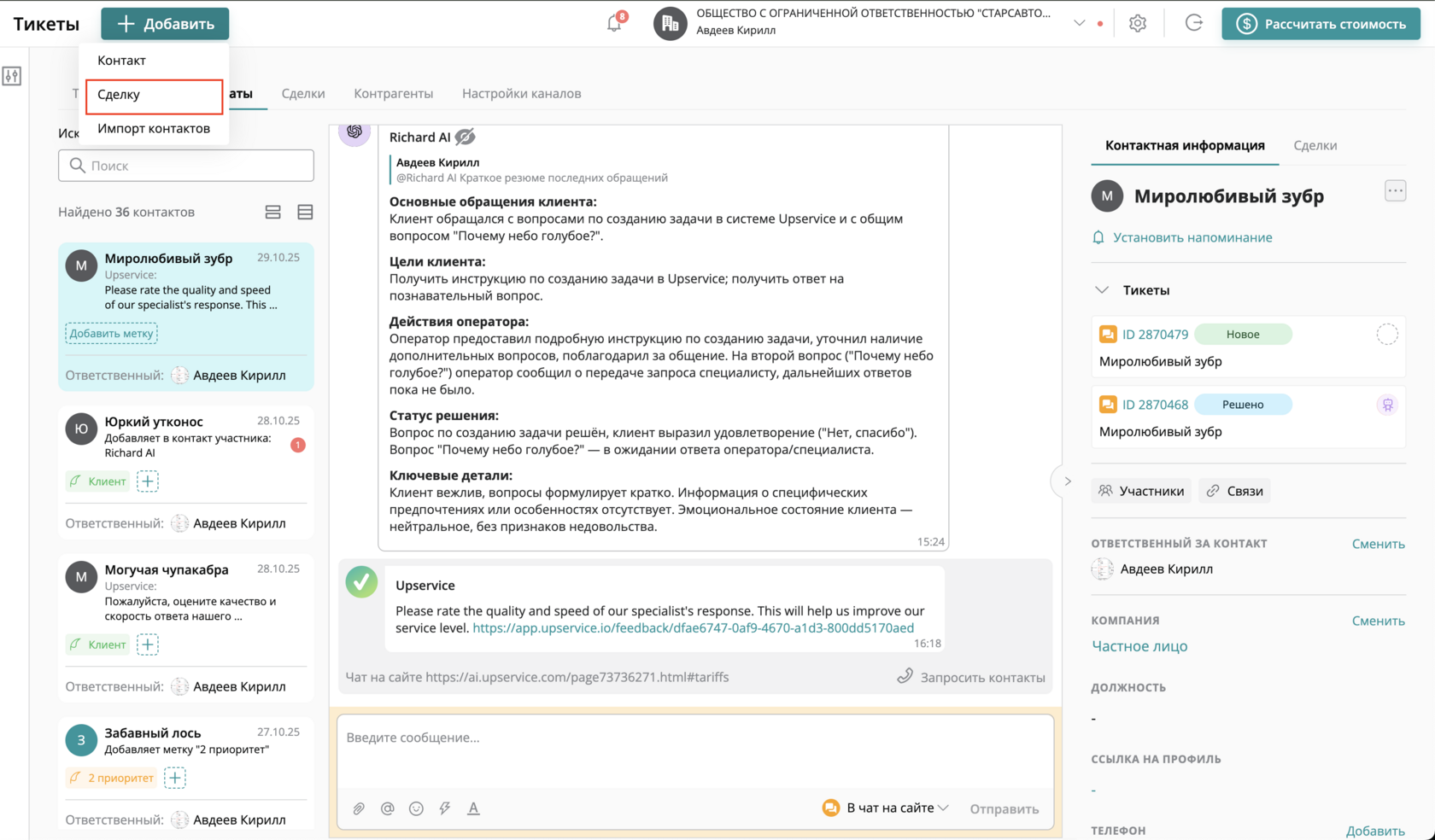Viewport: 1435px width, 840px height.
Task: Click the green checkmark Upservice avatar
Action: [361, 582]
